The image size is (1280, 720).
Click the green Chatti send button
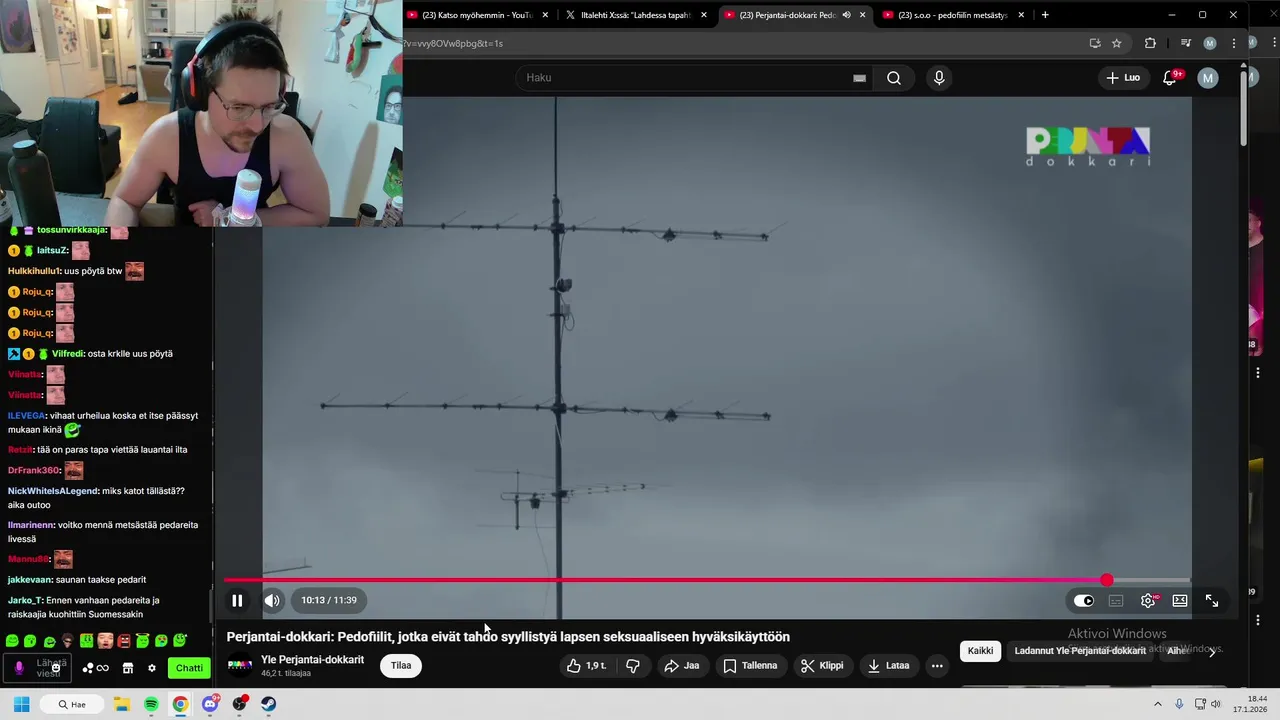pos(189,668)
